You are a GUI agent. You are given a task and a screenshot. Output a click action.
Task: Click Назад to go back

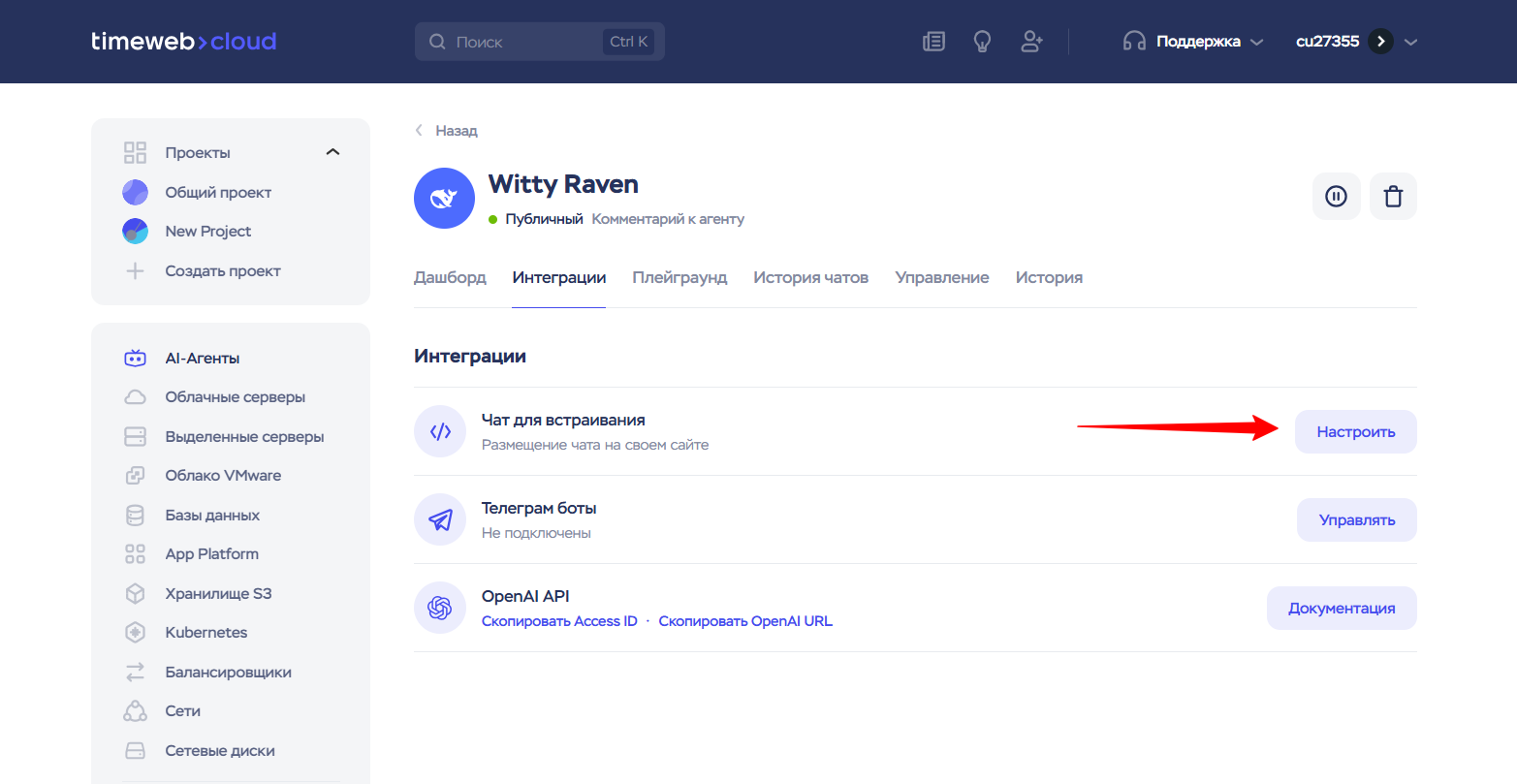coord(456,131)
